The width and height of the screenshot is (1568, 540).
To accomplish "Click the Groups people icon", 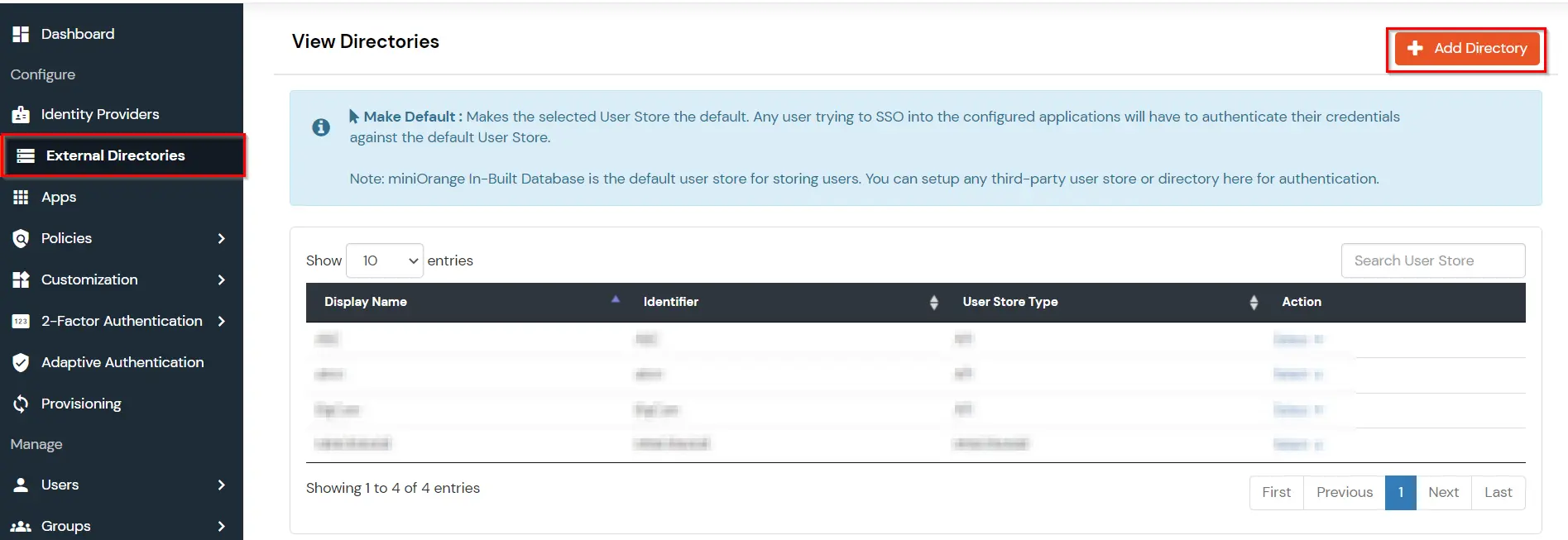I will pos(21,526).
